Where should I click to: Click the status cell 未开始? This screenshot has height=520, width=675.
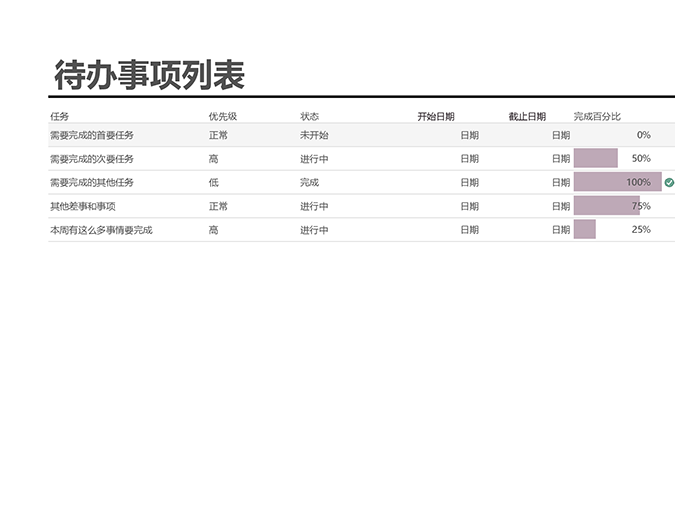(314, 135)
